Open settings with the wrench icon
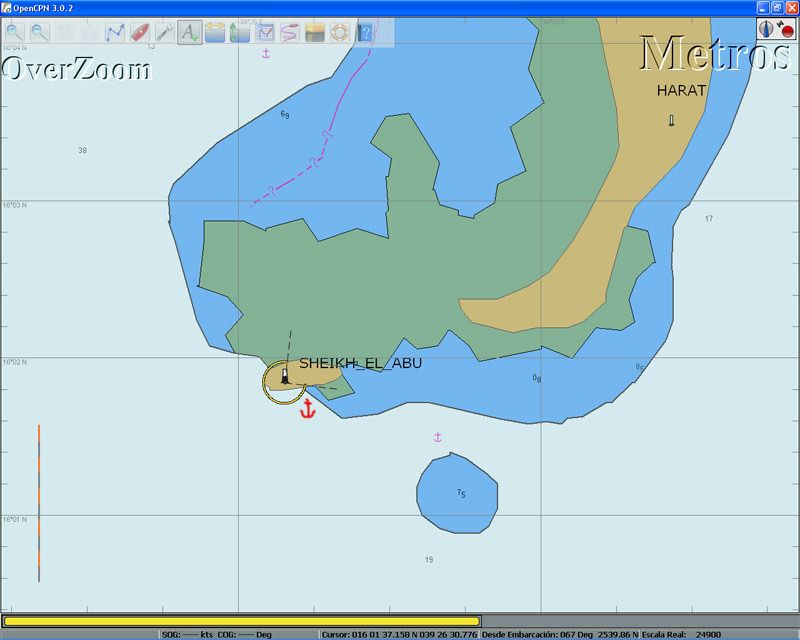The height and width of the screenshot is (640, 800). click(165, 33)
